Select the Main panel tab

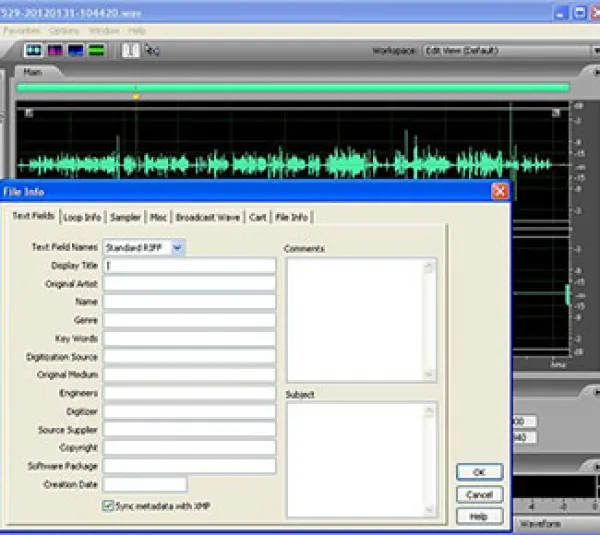pos(33,72)
